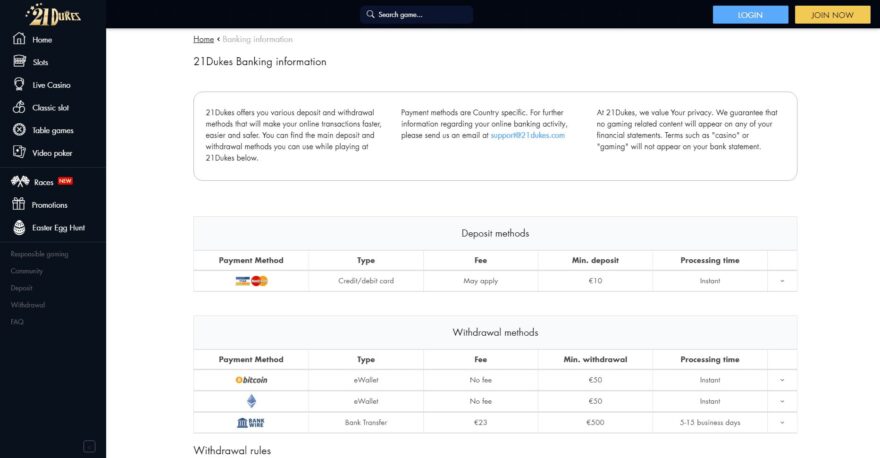
Task: Expand the Bank Transfer withdrawal row
Action: (x=782, y=423)
